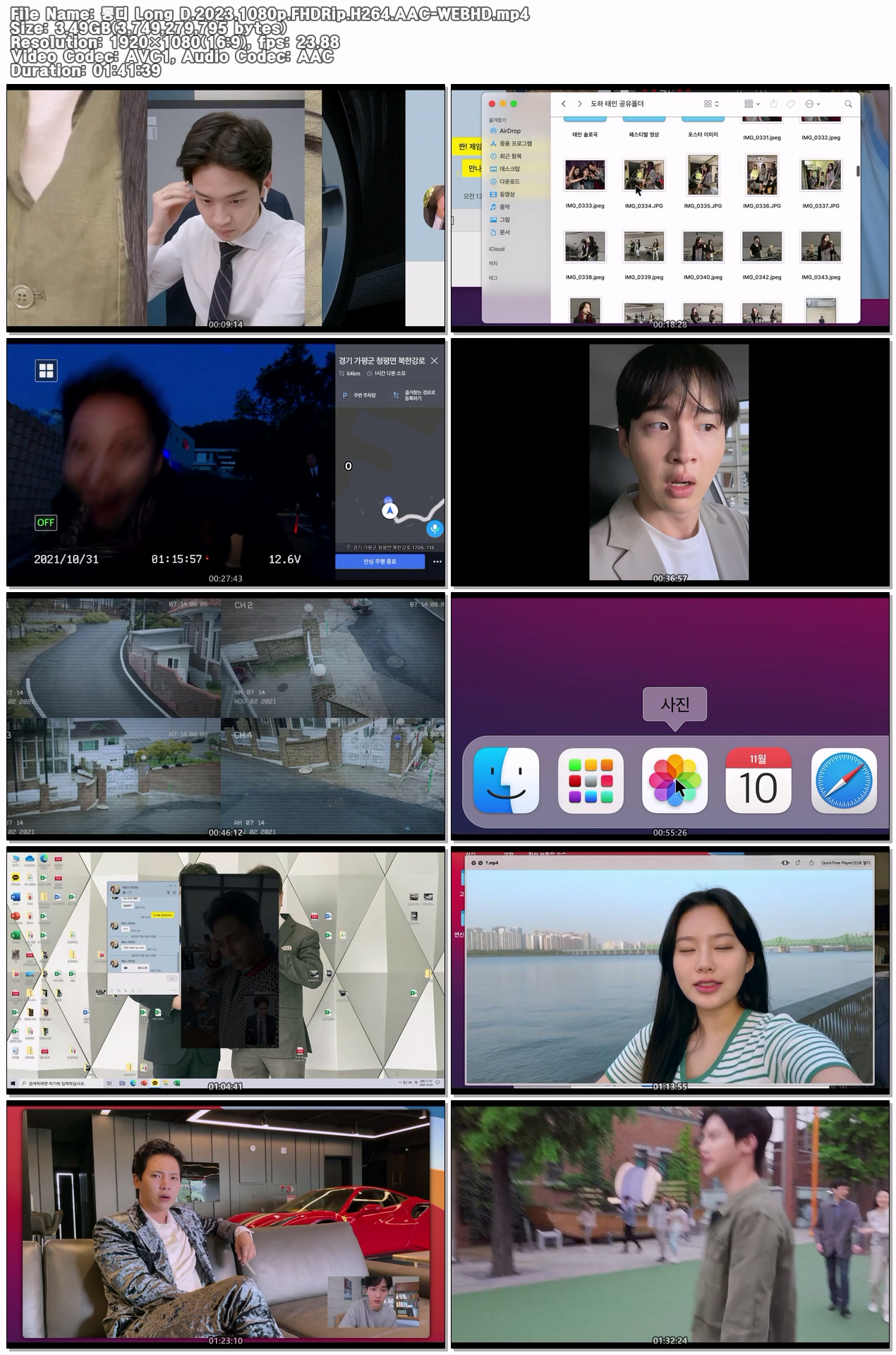Click yellow 짠! 제임 chat bubble
The image size is (896, 1355).
[468, 146]
